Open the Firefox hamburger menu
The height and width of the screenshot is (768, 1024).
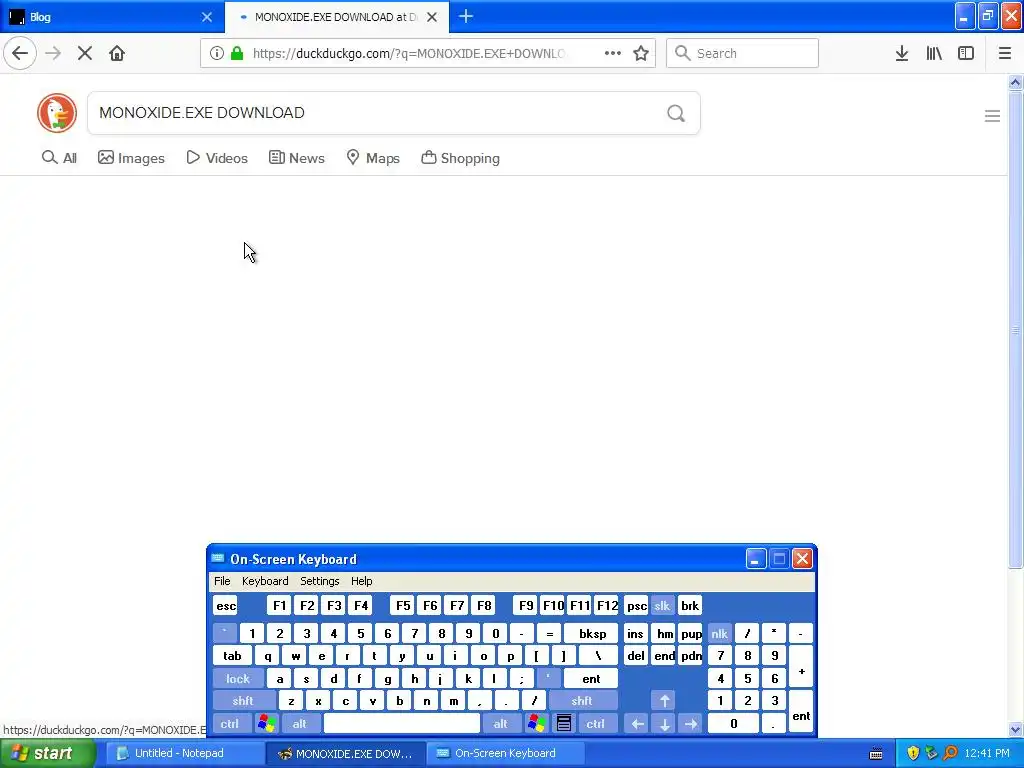coord(1005,53)
